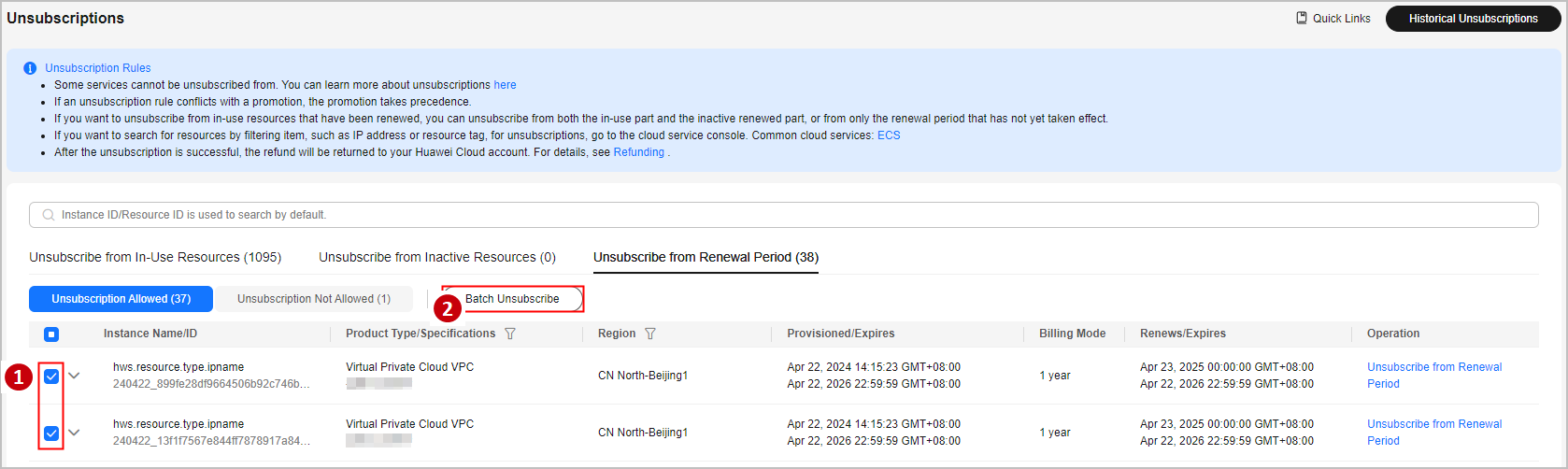Open Historical Unsubscriptions
Image resolution: width=1568 pixels, height=469 pixels.
1473,19
